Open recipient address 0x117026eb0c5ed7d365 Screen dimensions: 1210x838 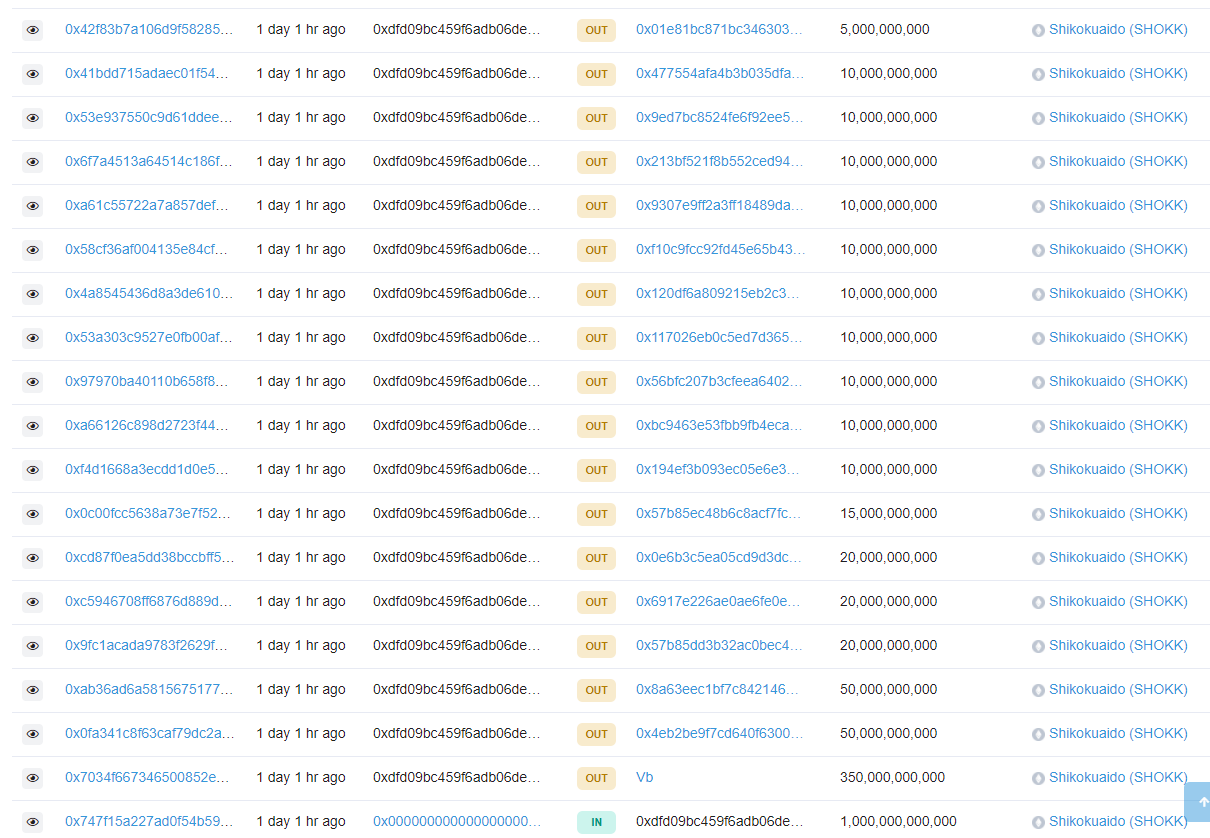click(719, 338)
